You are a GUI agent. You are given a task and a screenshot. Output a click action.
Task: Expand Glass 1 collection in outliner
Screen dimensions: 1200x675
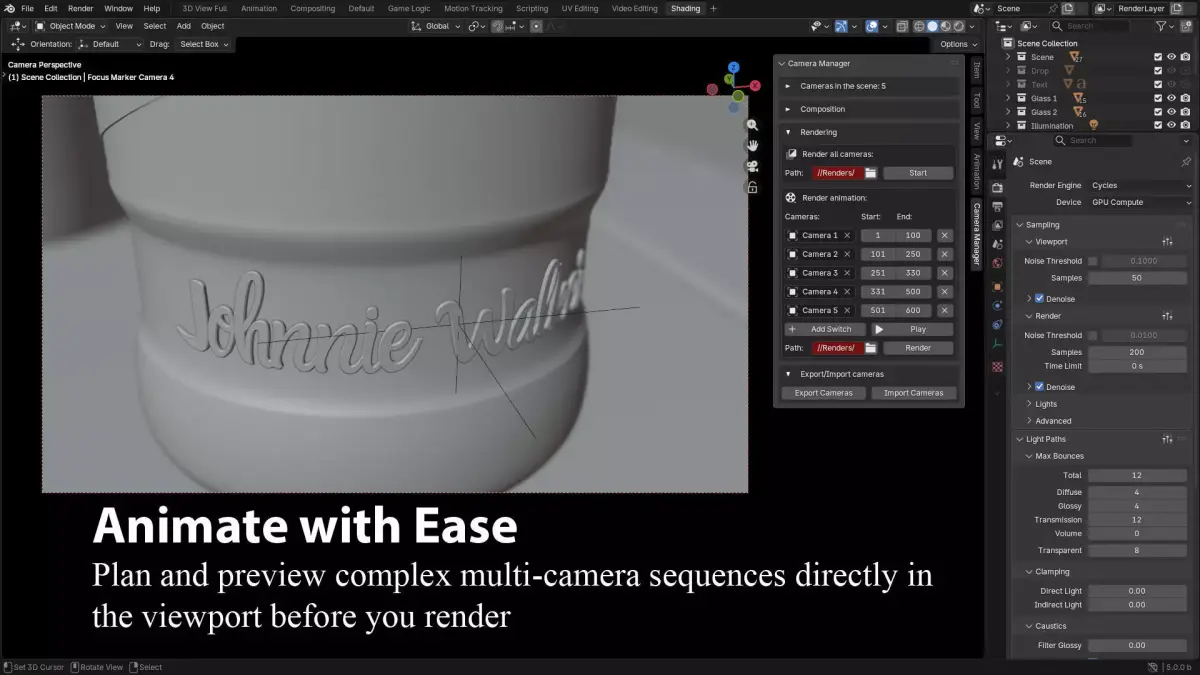click(1009, 98)
